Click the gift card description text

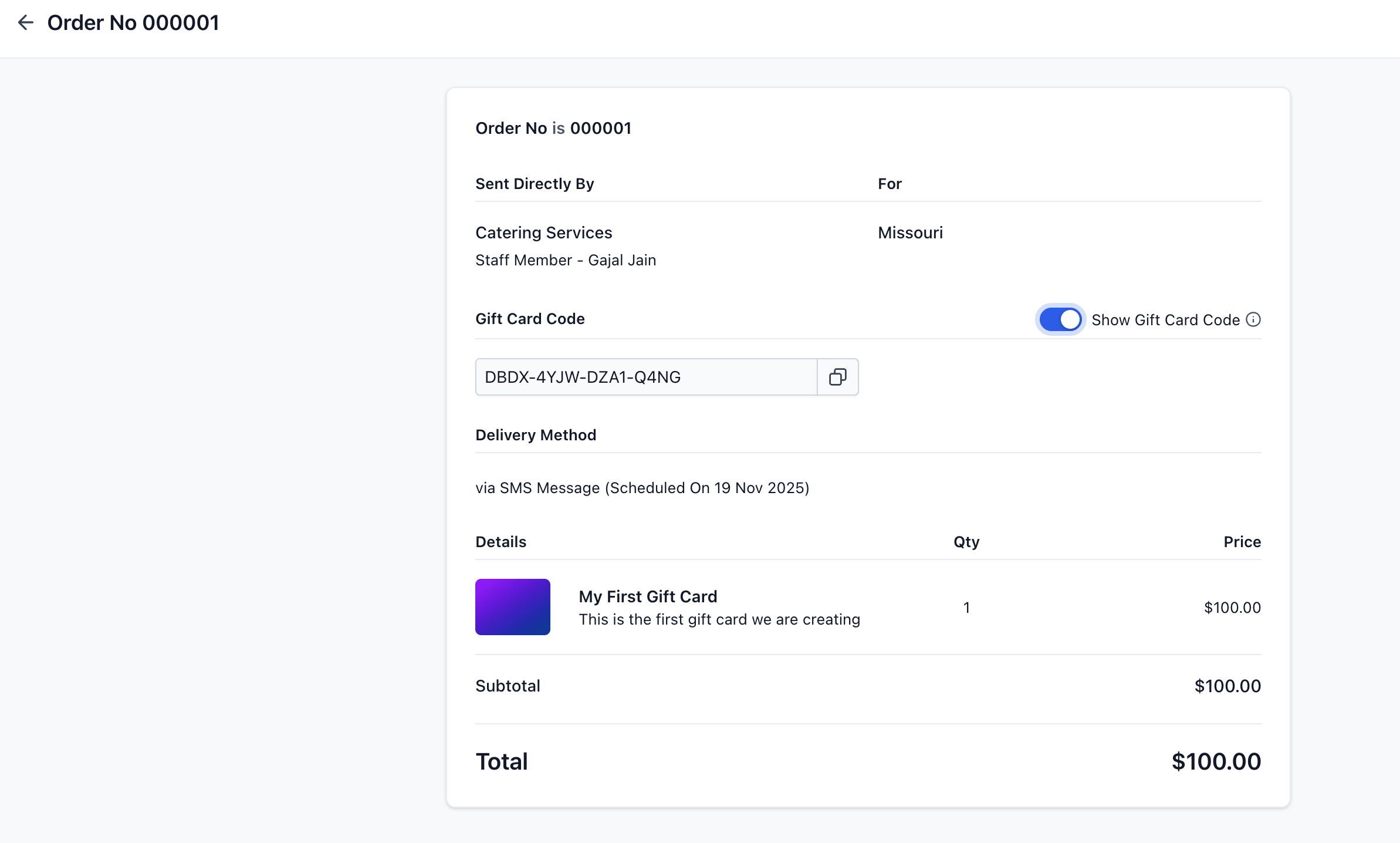719,619
